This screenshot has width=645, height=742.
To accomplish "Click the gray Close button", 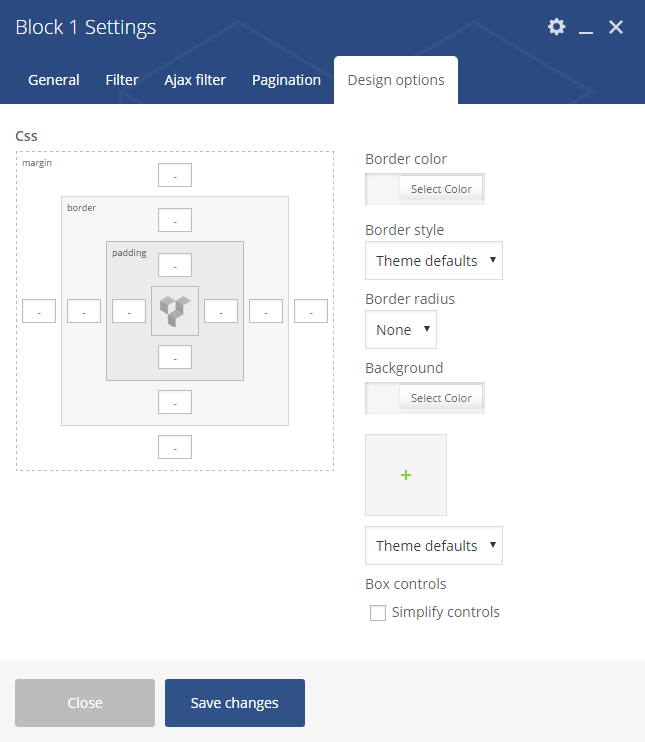I will 85,703.
